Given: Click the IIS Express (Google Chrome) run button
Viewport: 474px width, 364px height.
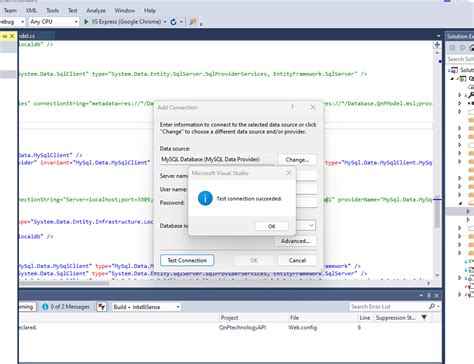Looking at the screenshot, I should 122,22.
